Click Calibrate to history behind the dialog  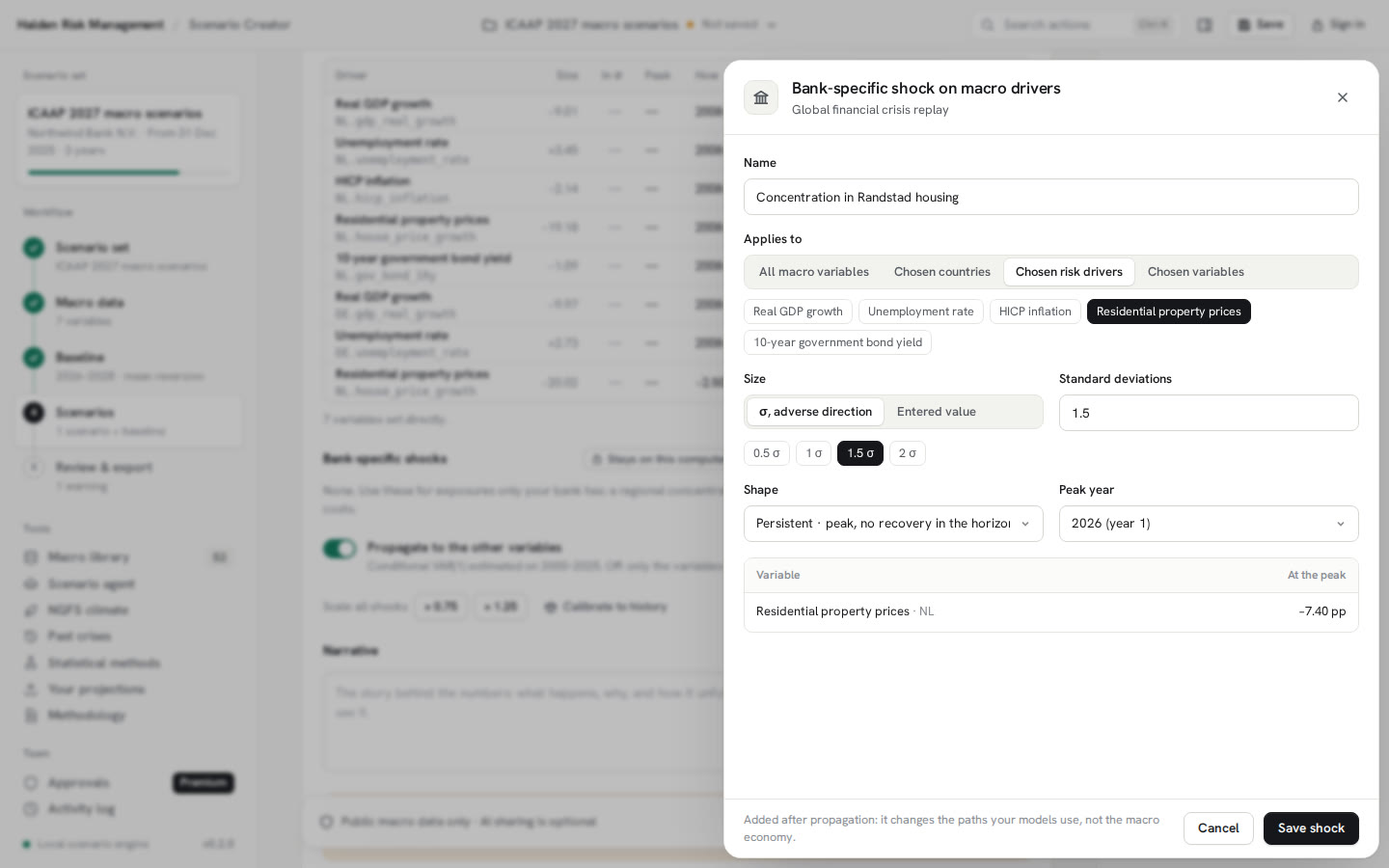[606, 608]
